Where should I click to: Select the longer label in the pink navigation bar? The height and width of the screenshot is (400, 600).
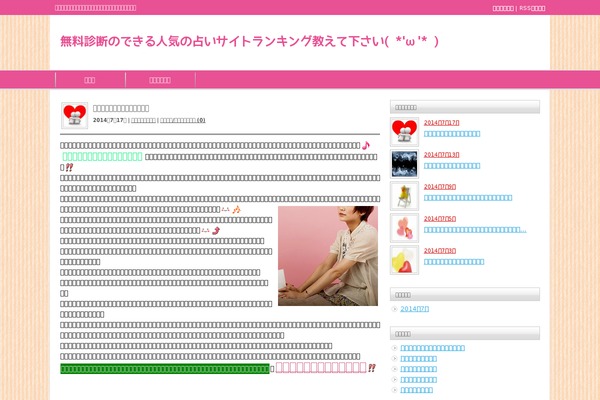[160, 80]
